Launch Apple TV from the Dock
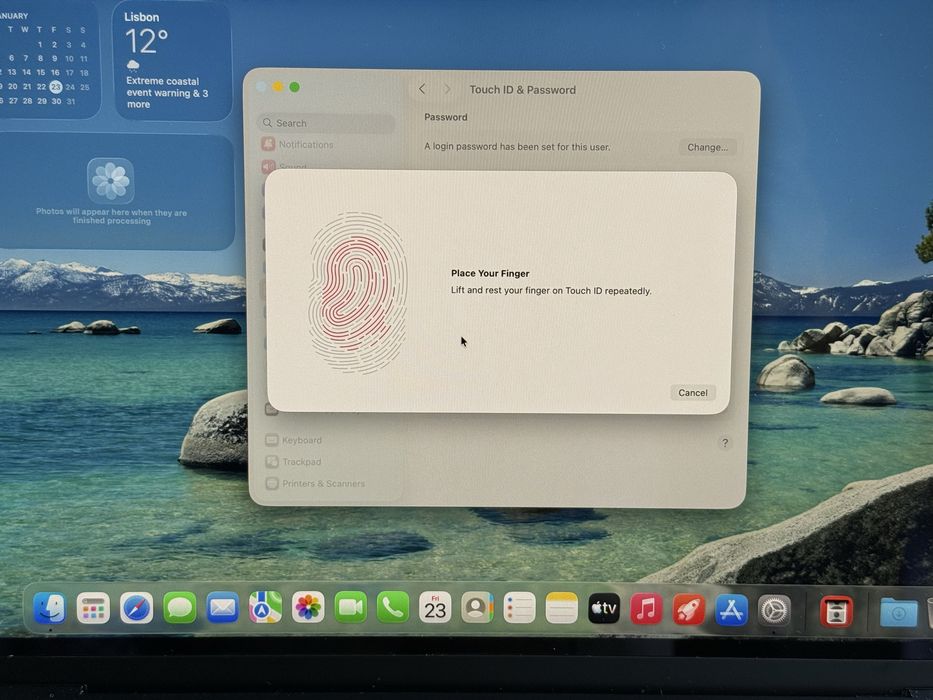 [x=604, y=608]
